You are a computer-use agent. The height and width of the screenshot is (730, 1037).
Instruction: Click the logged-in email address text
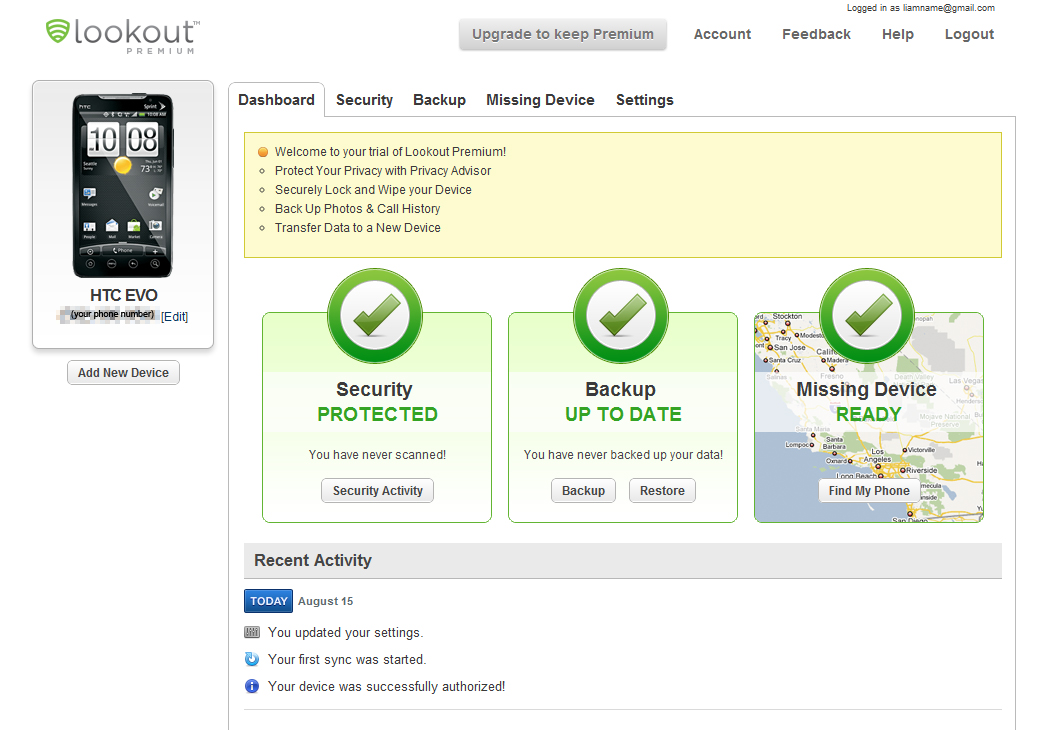tap(948, 8)
